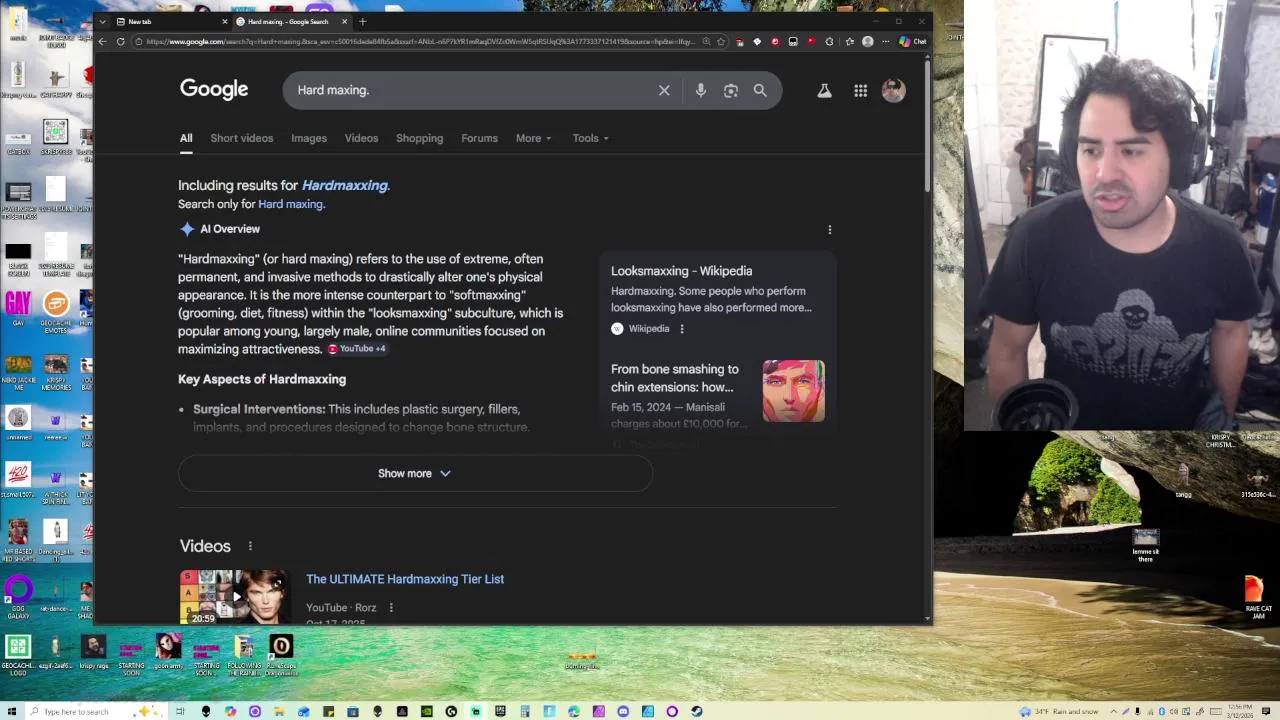Close the 'New tab' browser tab
This screenshot has height=720, width=1280.
pos(224,21)
